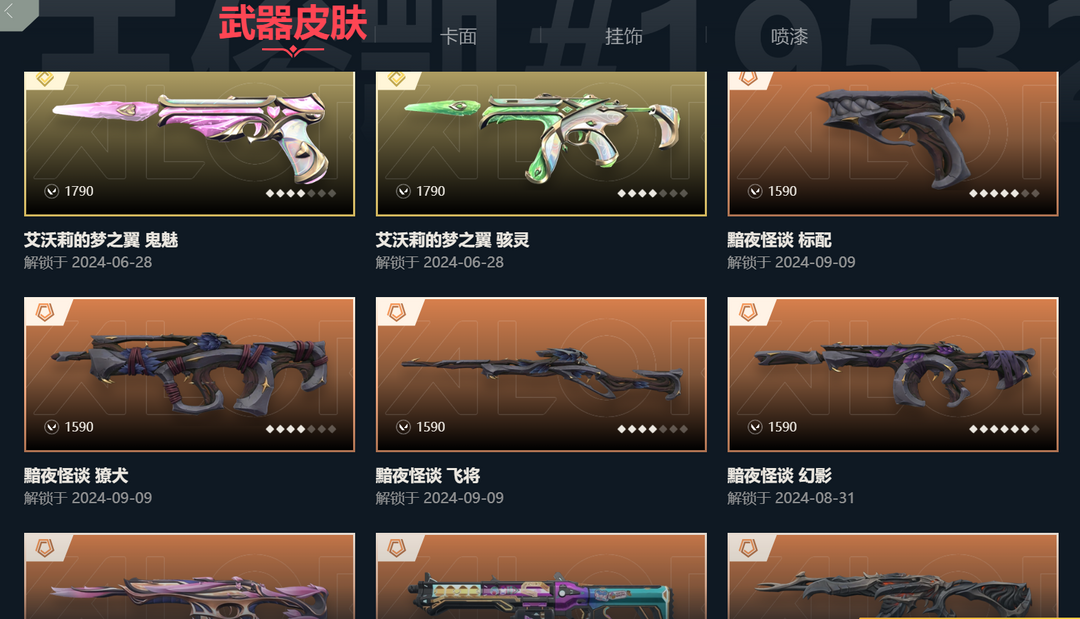Screen dimensions: 1080x619
Task: Click the 艾沃莉的梦之翼 骇灵 title text
Action: [453, 240]
